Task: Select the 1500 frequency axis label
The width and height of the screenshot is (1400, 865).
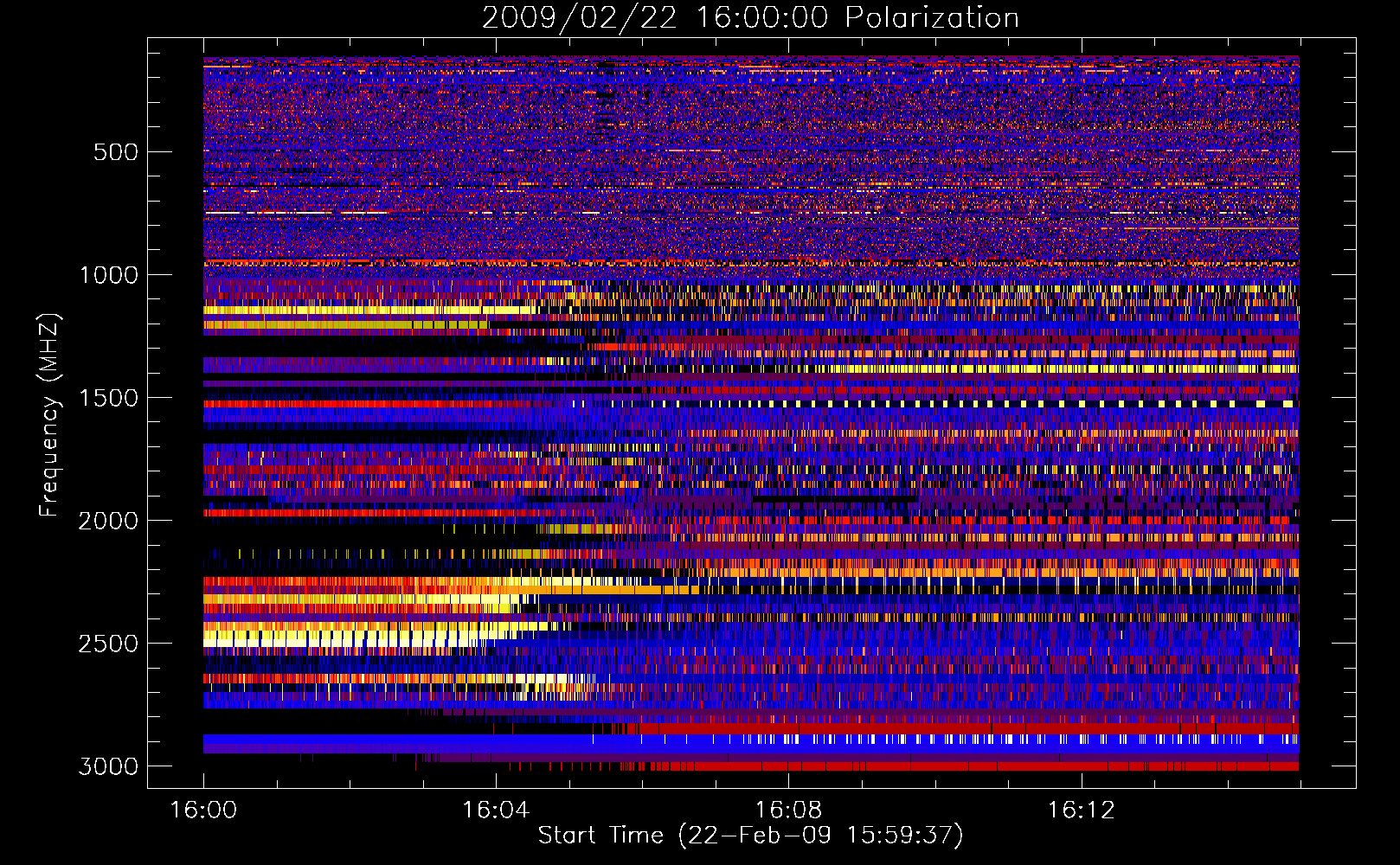Action: pyautogui.click(x=109, y=398)
